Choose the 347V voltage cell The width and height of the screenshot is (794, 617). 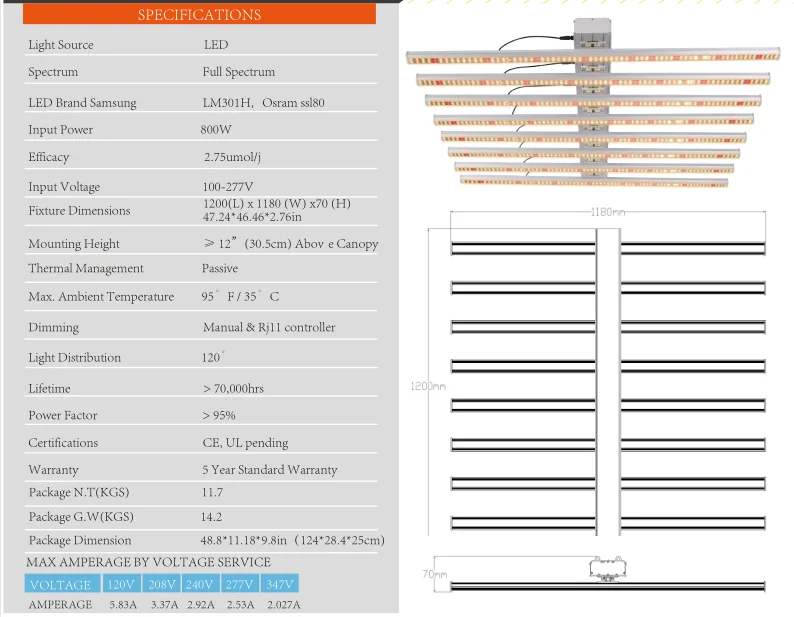280,585
